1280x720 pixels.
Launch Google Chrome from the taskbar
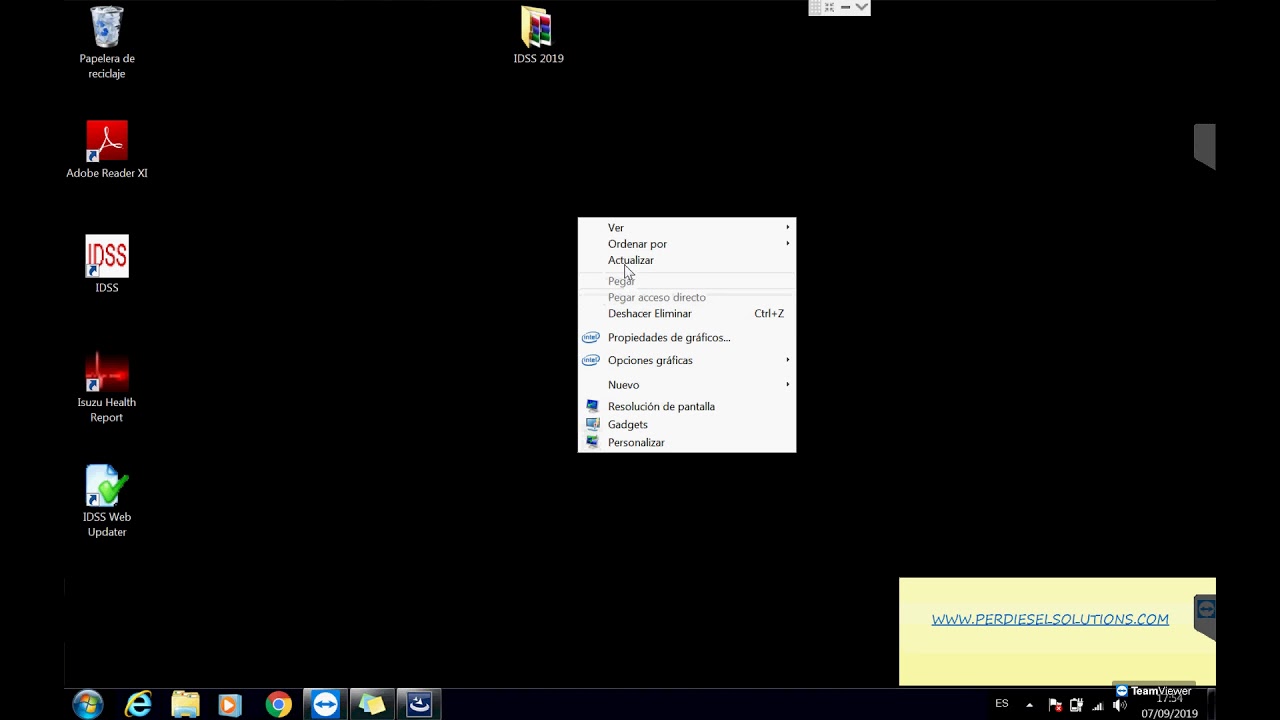[278, 704]
